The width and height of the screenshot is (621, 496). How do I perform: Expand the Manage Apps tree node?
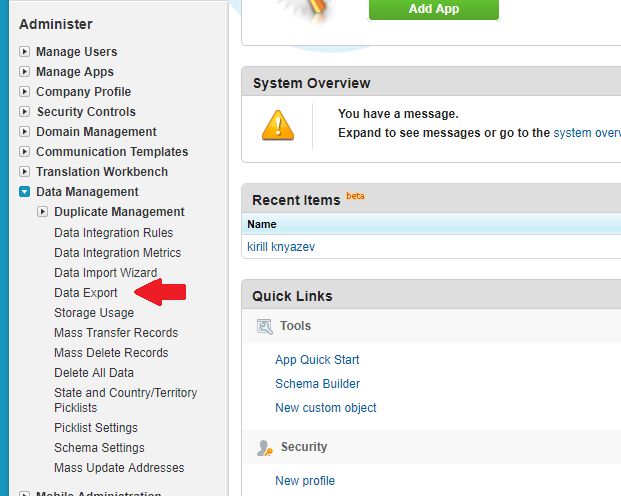pyautogui.click(x=25, y=72)
